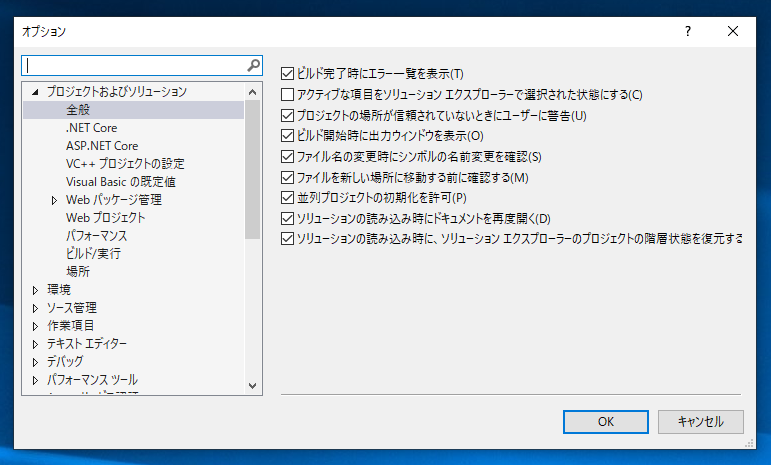
Task: Select the パフォーマンス item under projects
Action: pyautogui.click(x=97, y=236)
